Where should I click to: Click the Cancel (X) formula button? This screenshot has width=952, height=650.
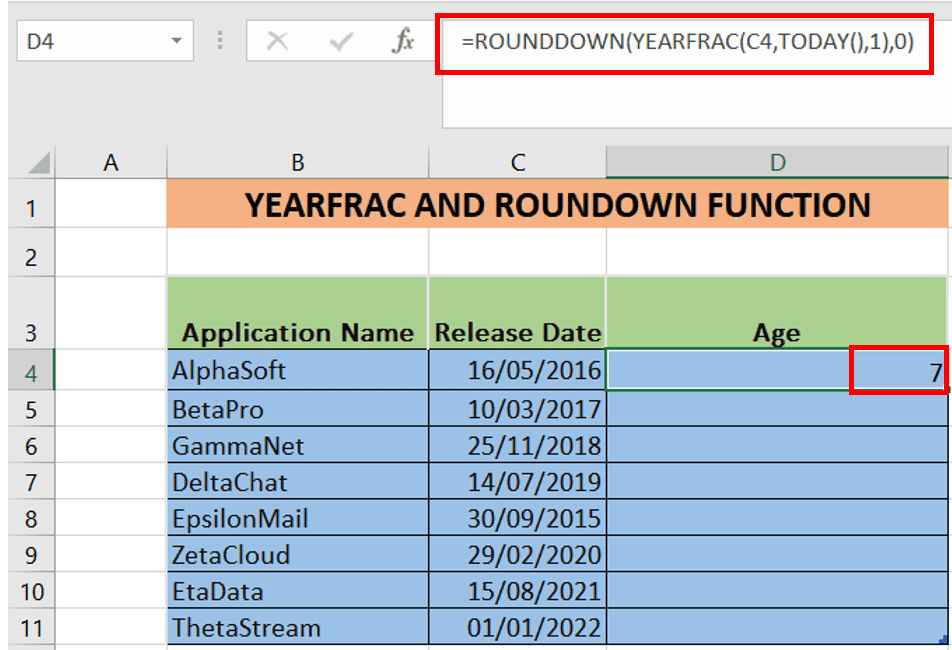[277, 41]
